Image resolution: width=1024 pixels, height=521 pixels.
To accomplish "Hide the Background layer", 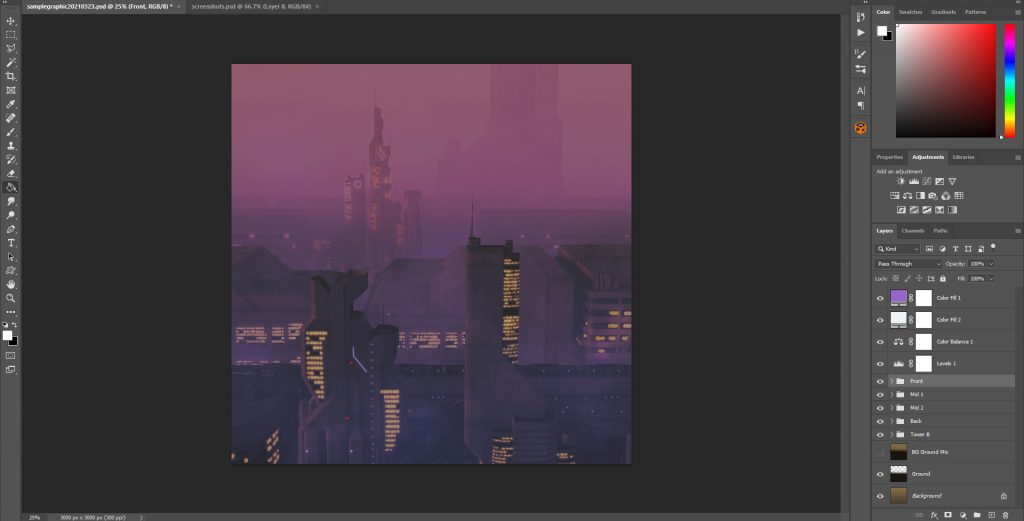I will click(x=880, y=496).
